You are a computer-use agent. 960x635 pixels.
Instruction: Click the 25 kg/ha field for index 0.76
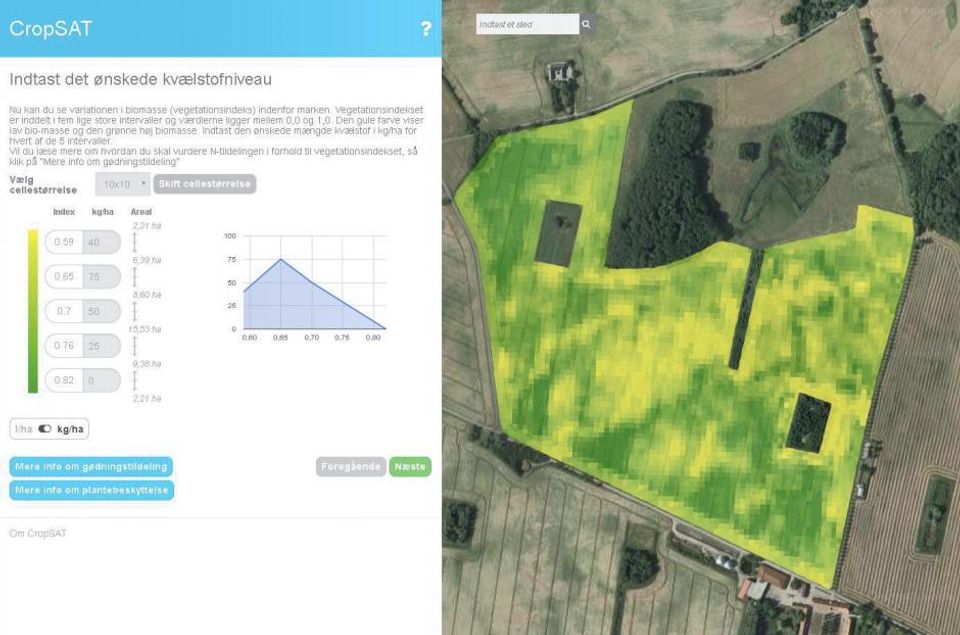tap(96, 345)
